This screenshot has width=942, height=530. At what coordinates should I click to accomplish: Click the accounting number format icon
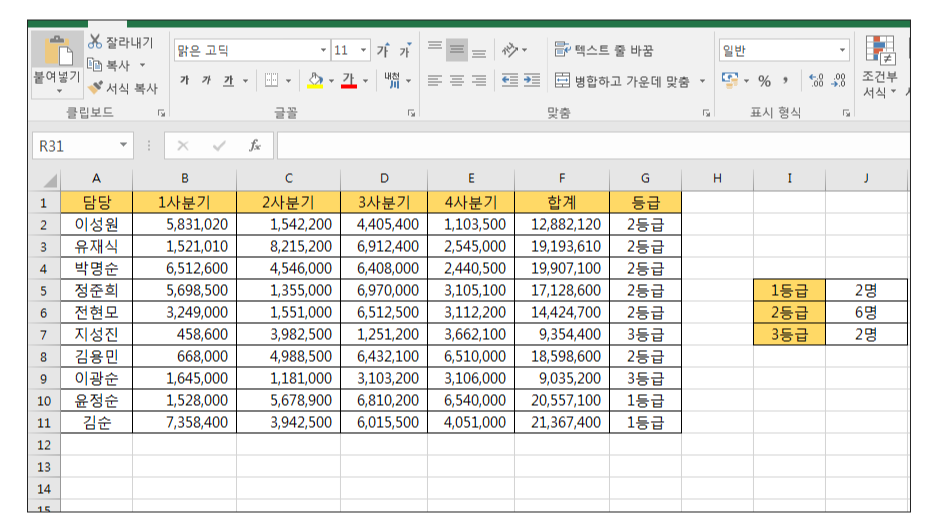tap(730, 80)
